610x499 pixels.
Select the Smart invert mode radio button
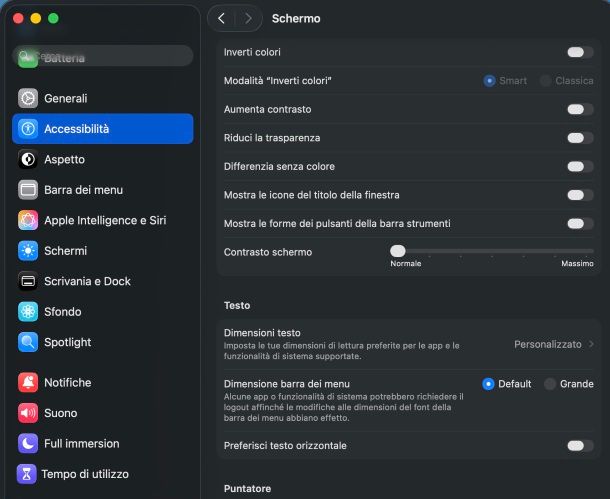coord(489,81)
